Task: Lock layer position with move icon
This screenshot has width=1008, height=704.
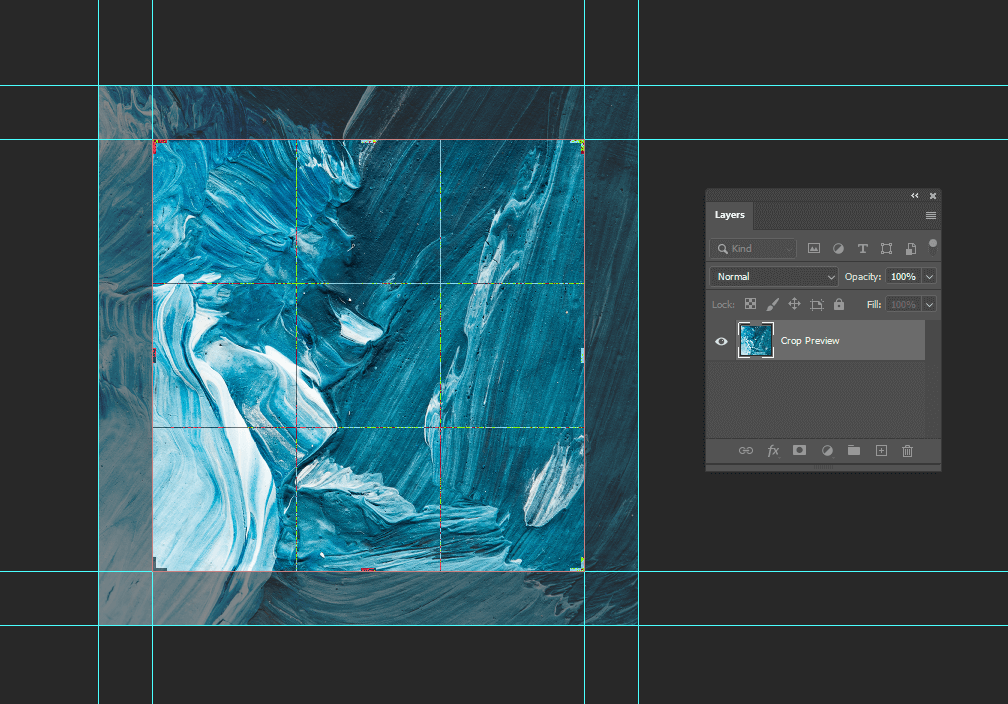Action: click(795, 304)
